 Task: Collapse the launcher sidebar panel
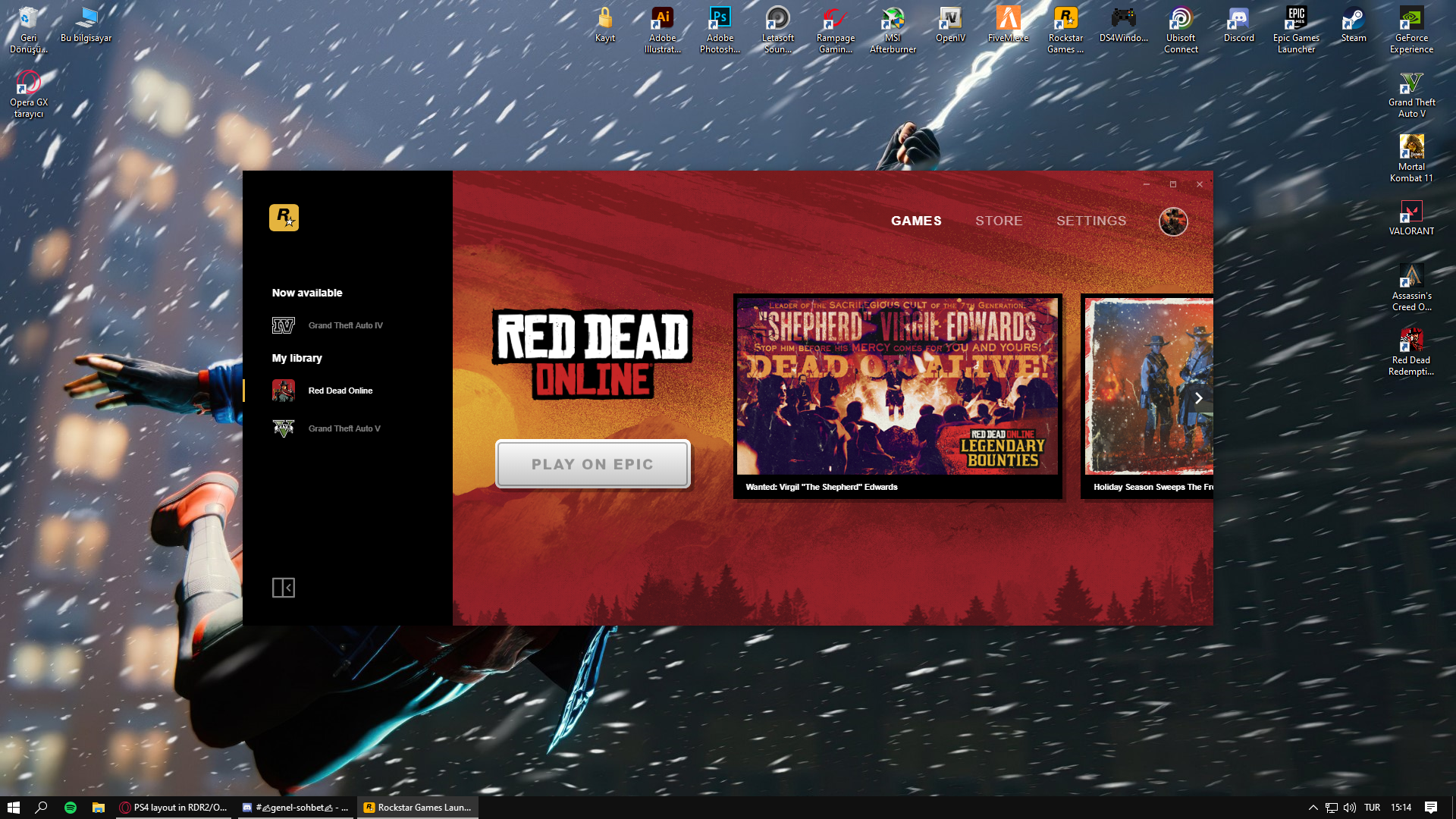284,588
